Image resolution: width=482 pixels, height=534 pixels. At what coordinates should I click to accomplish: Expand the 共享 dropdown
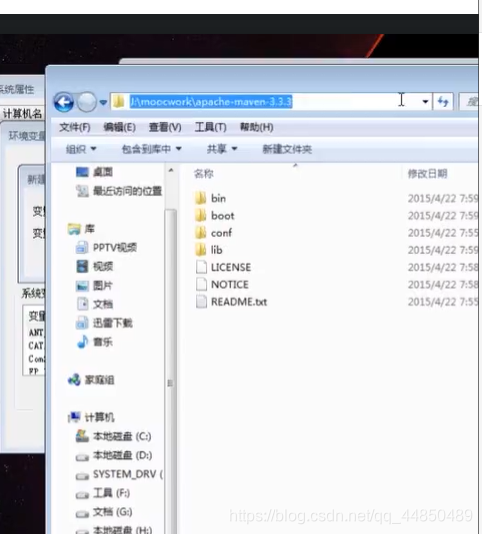coord(222,149)
